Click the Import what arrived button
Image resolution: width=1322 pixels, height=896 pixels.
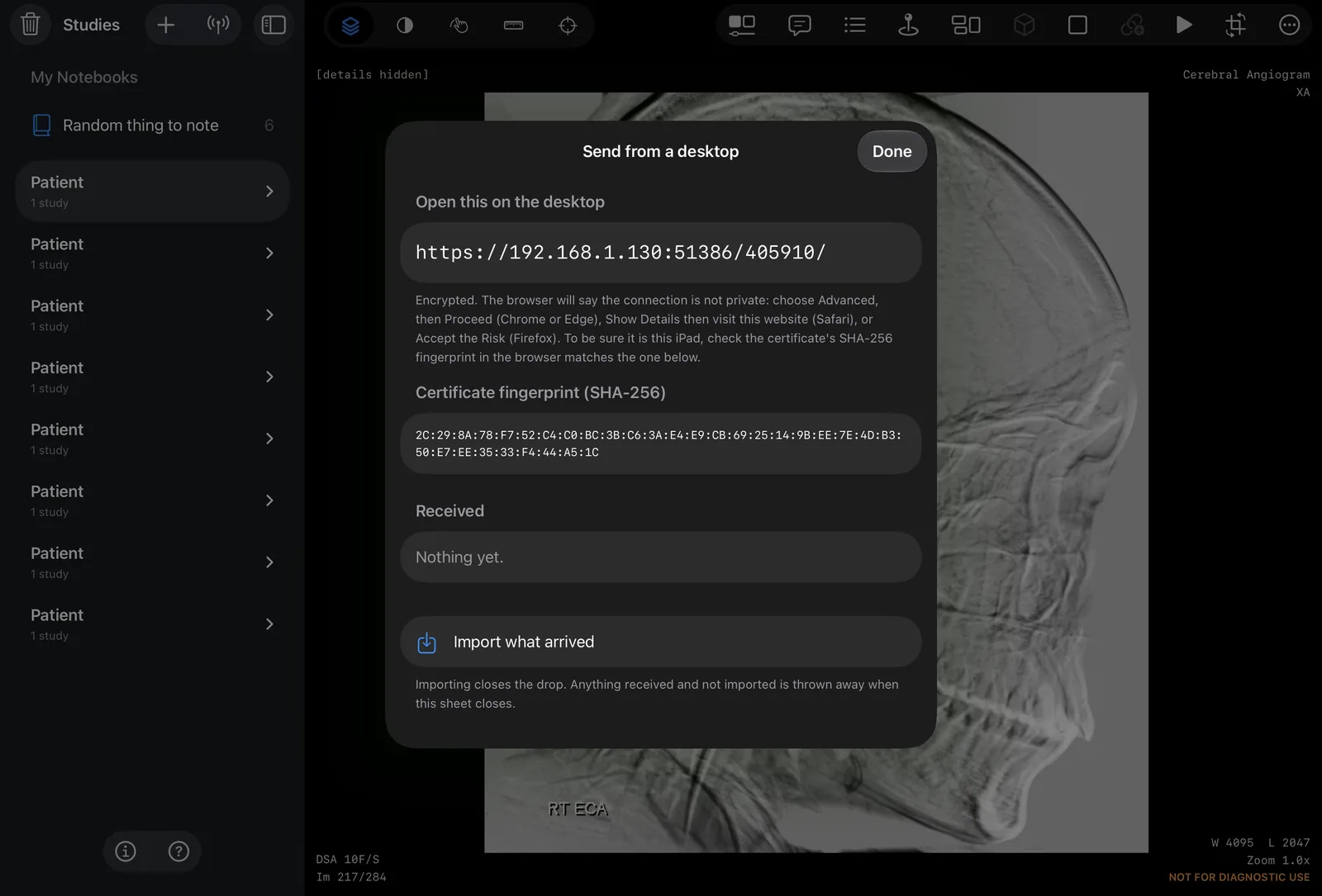(x=661, y=642)
